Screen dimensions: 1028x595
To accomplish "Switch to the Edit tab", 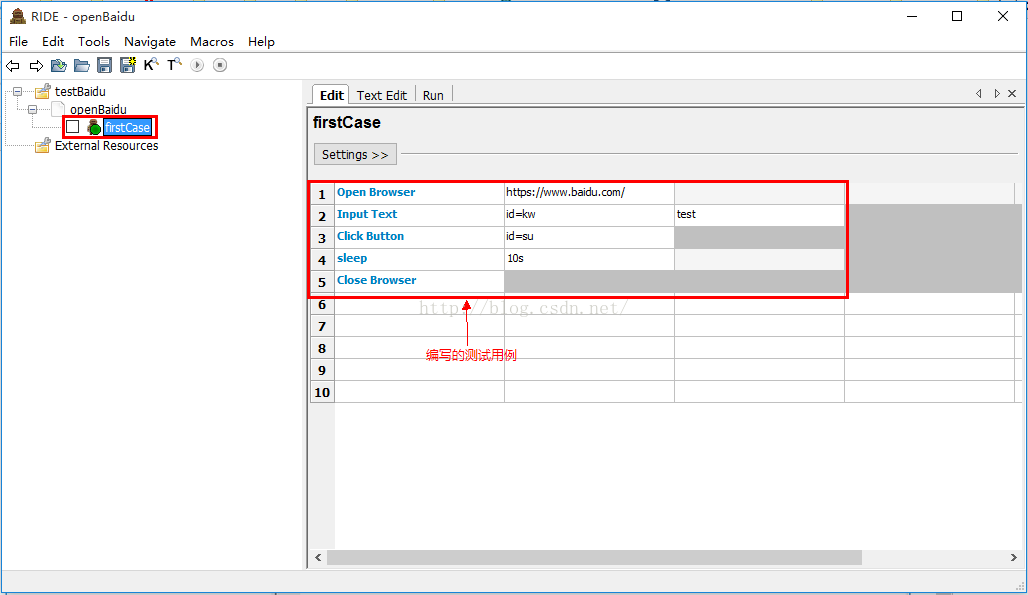I will coord(331,95).
